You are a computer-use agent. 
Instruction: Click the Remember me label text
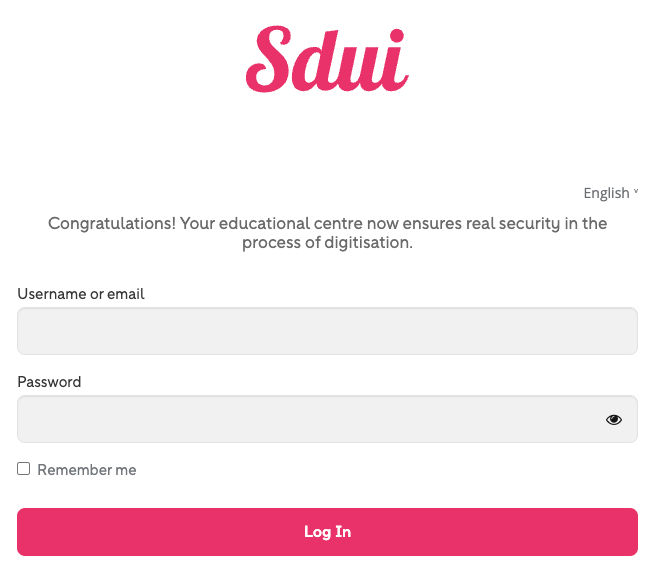pyautogui.click(x=87, y=470)
